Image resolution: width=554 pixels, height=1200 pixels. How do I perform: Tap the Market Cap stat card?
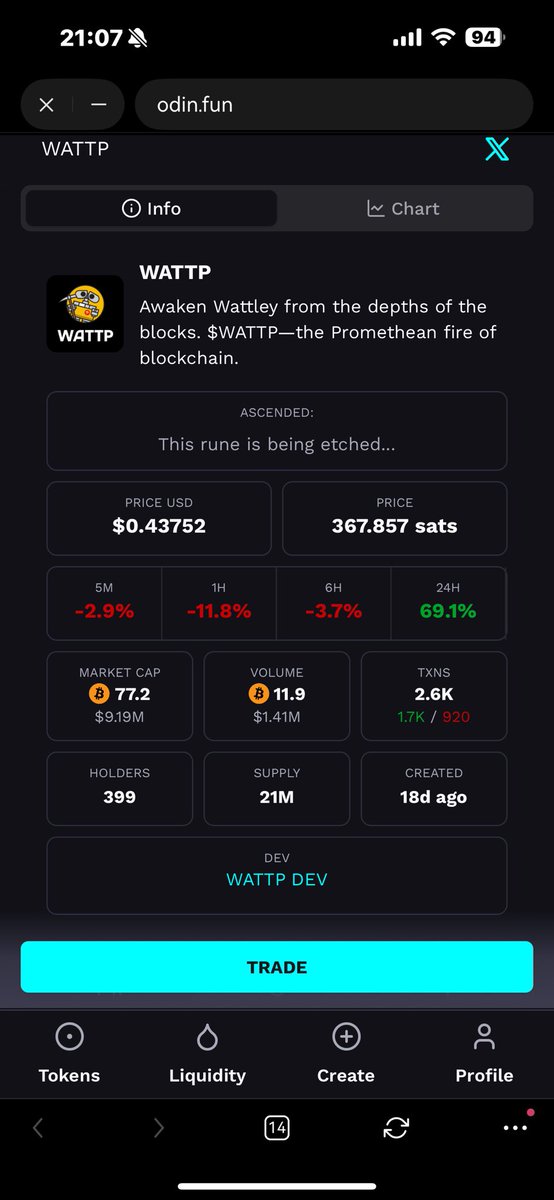click(120, 698)
